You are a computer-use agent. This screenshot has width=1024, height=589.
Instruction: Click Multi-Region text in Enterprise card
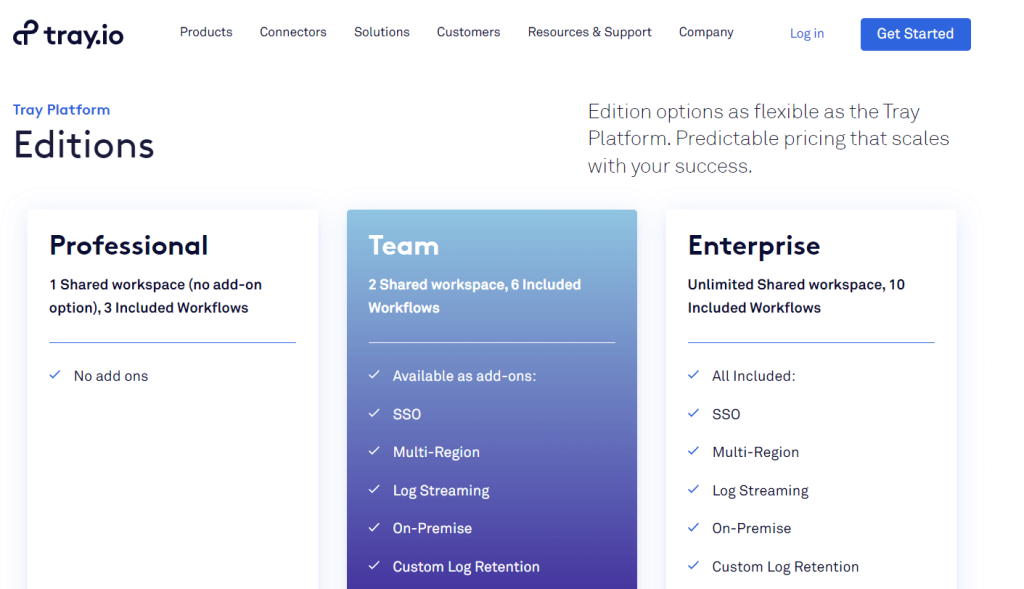(756, 453)
